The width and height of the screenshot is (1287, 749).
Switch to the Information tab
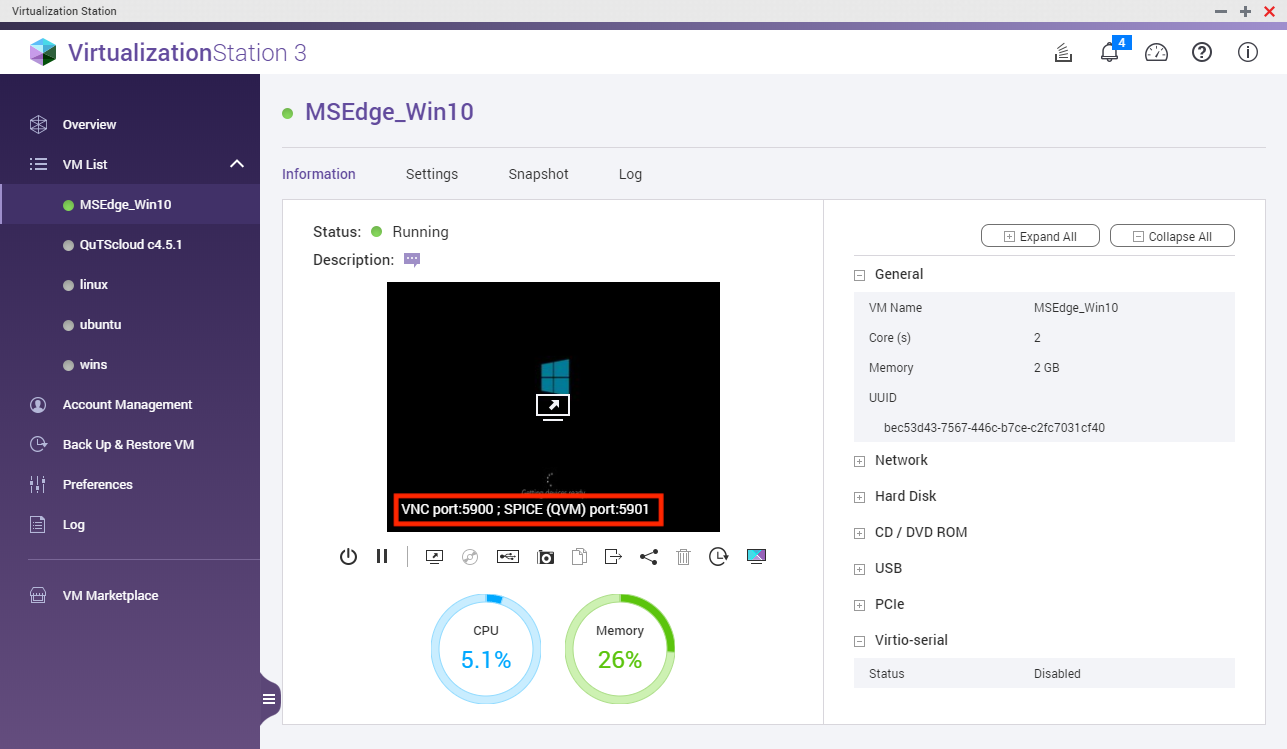(x=319, y=174)
